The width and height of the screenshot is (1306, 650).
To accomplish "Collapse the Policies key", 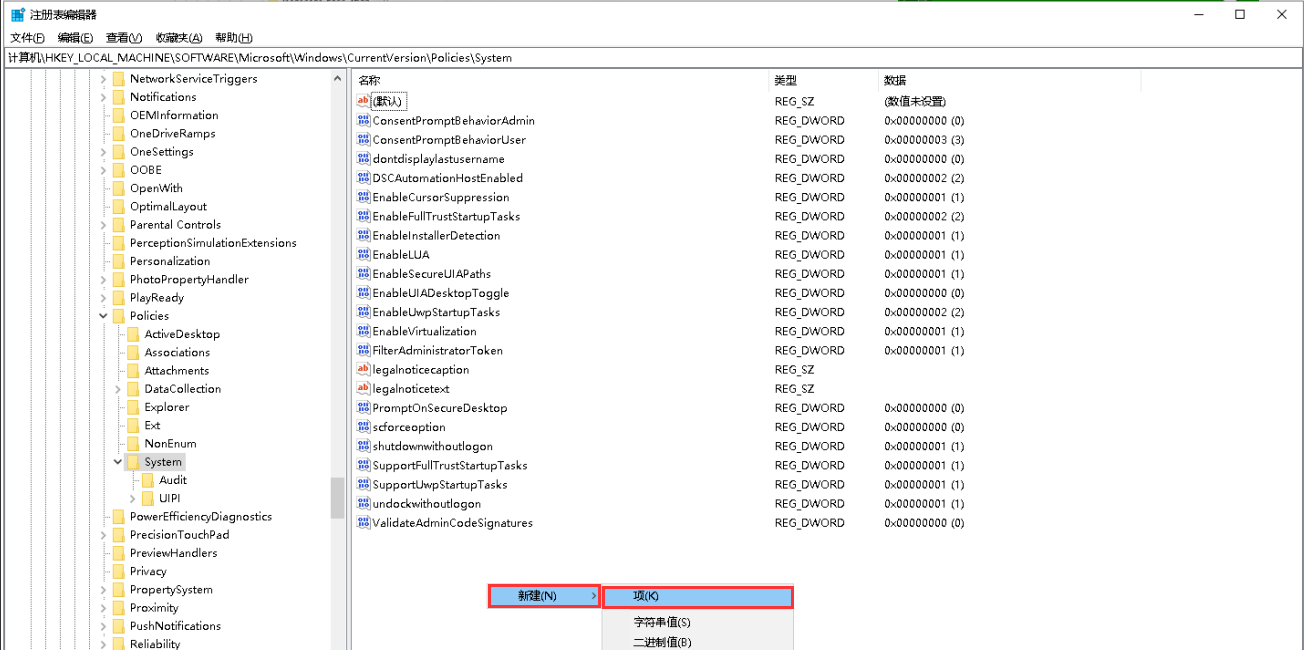I will coord(103,316).
